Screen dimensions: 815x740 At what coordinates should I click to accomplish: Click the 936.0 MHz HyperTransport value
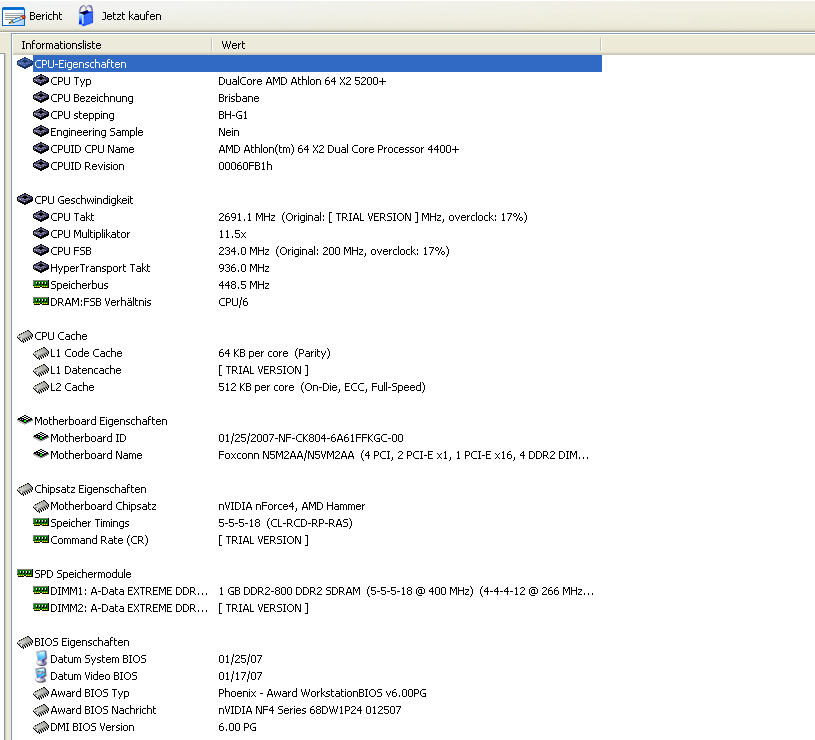tap(244, 268)
